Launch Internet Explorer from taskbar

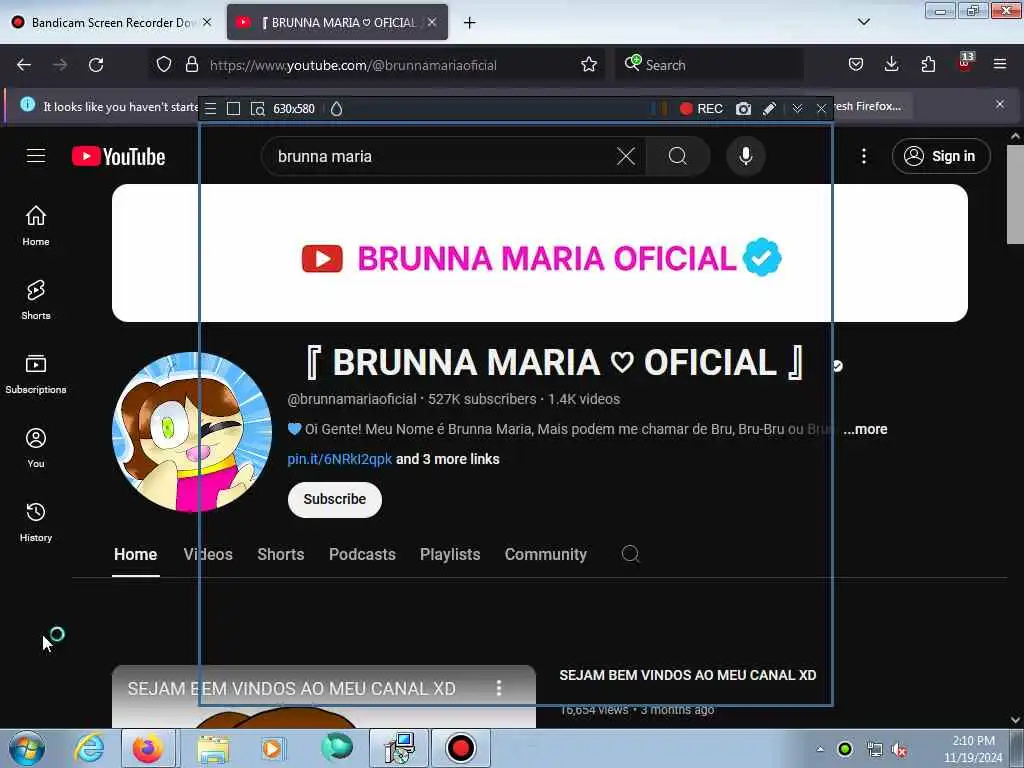click(x=89, y=748)
